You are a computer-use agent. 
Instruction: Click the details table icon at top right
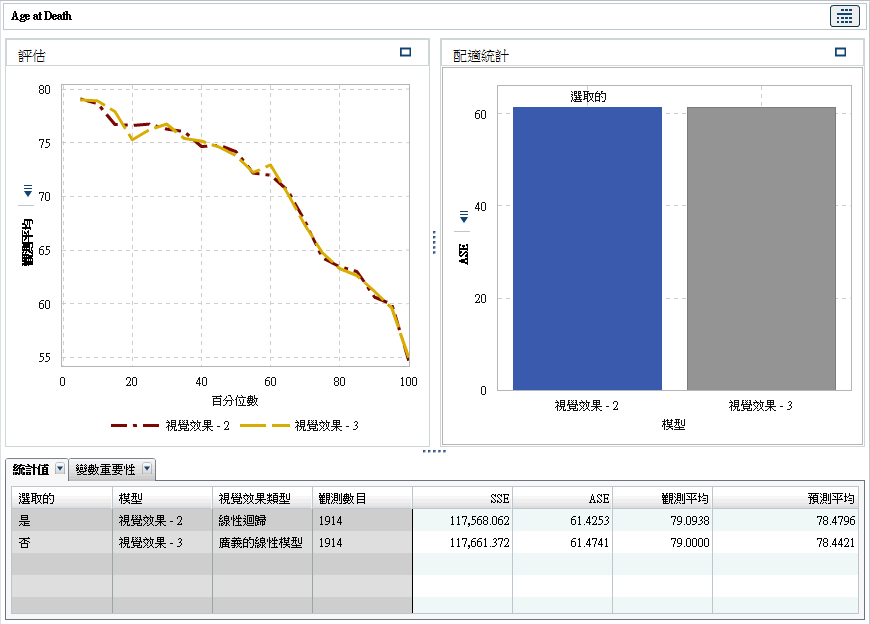(x=844, y=16)
